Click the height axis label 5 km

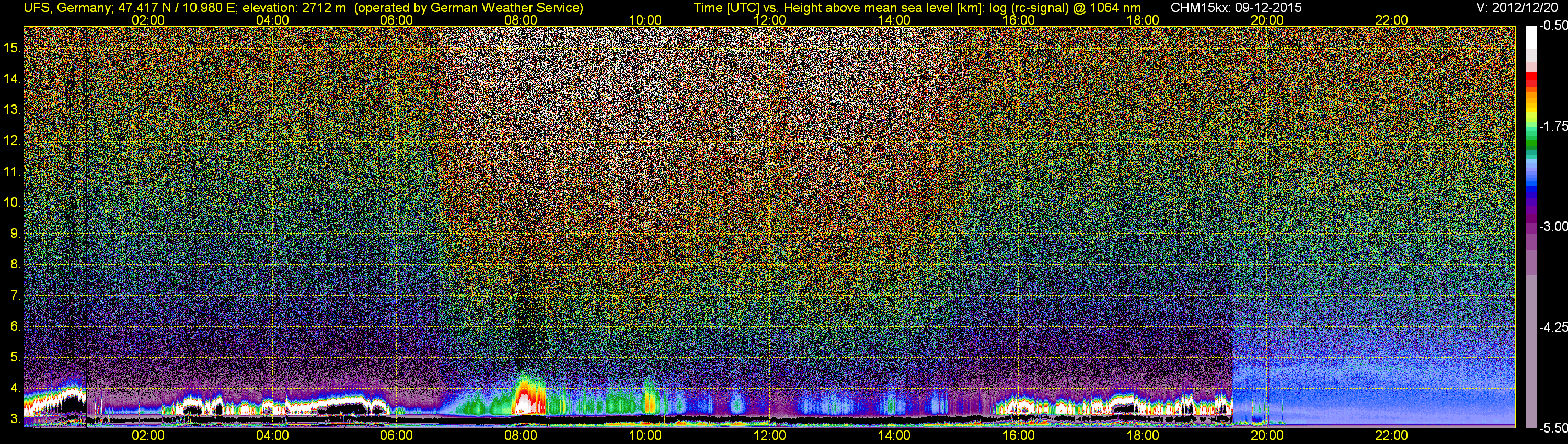point(15,357)
